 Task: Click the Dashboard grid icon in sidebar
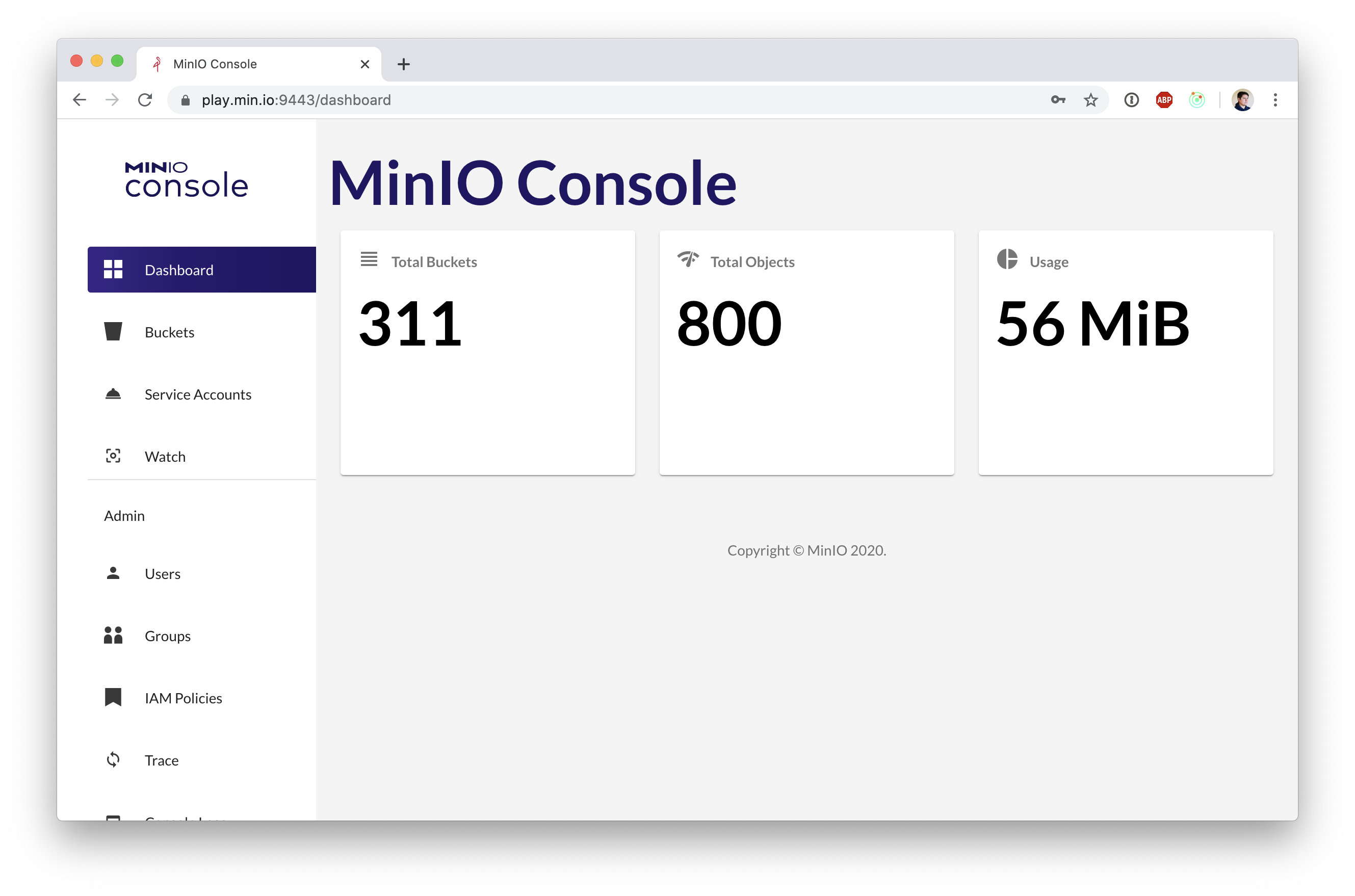click(113, 270)
